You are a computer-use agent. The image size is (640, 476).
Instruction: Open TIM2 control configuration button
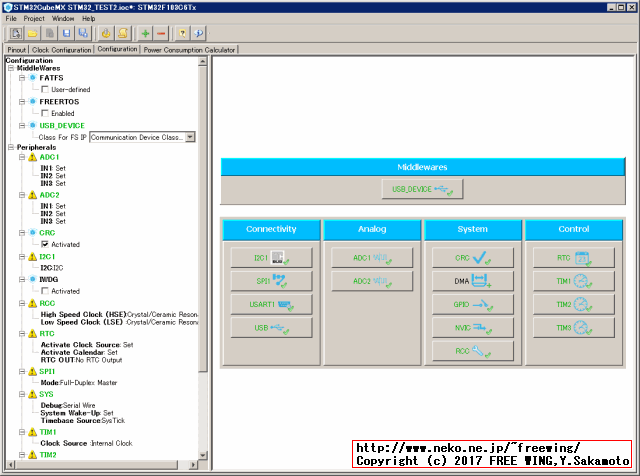tap(573, 305)
